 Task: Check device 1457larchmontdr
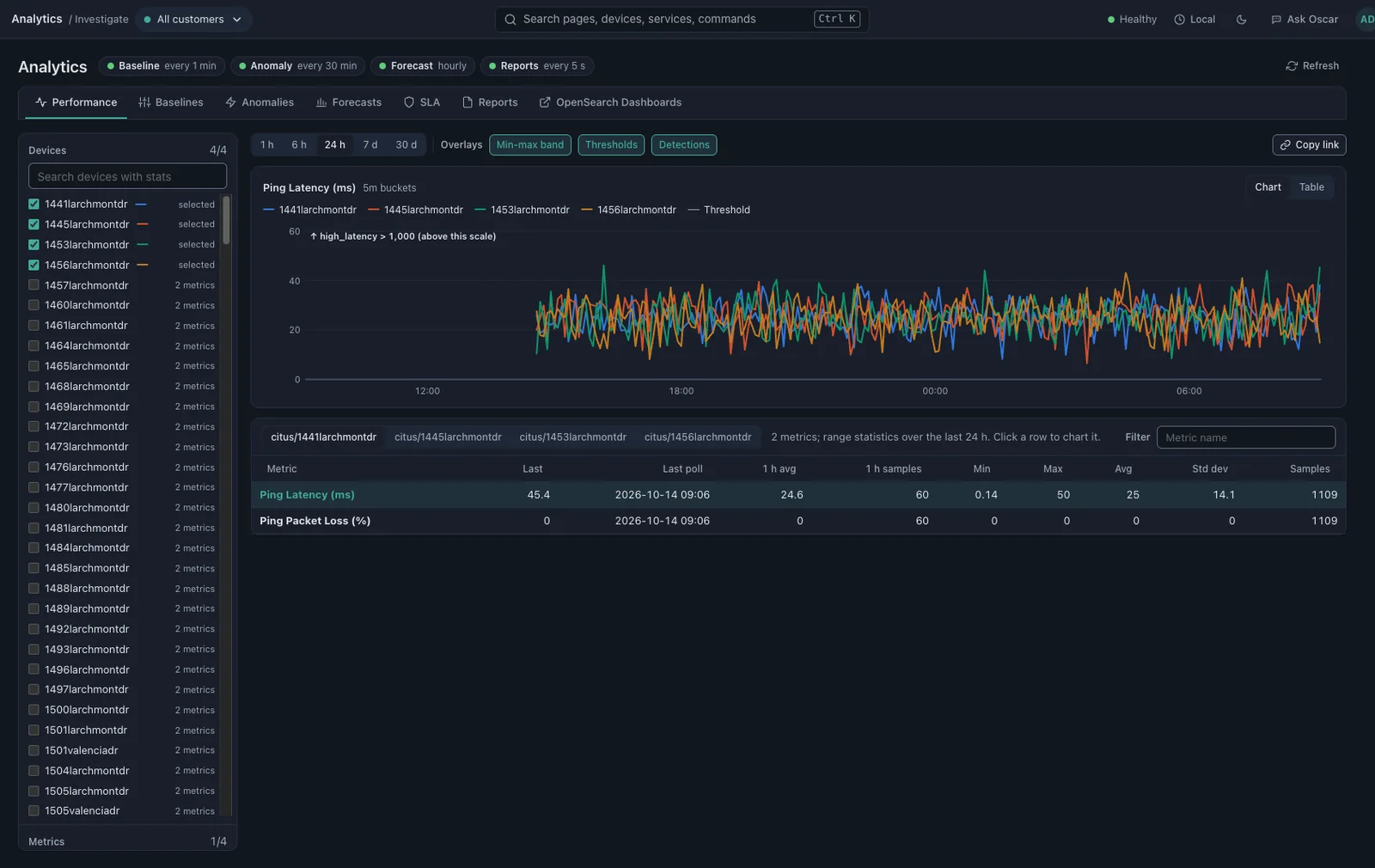(x=34, y=285)
